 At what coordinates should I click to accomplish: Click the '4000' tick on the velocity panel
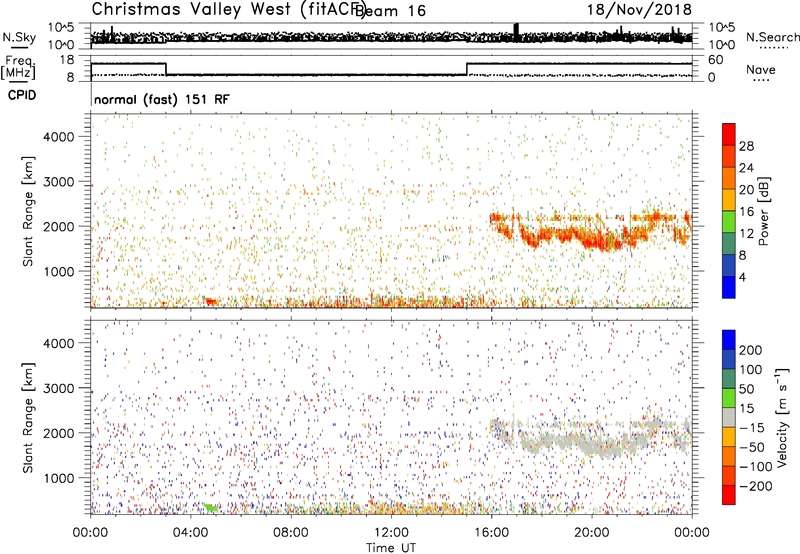pyautogui.click(x=58, y=343)
